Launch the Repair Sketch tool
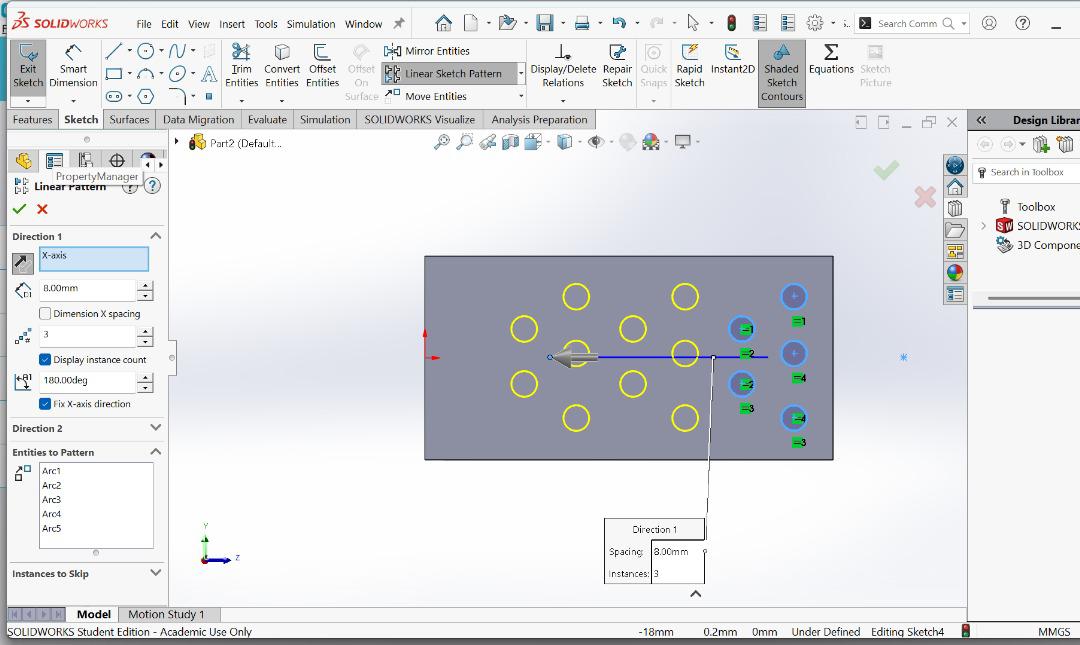Viewport: 1080px width, 645px height. [617, 67]
